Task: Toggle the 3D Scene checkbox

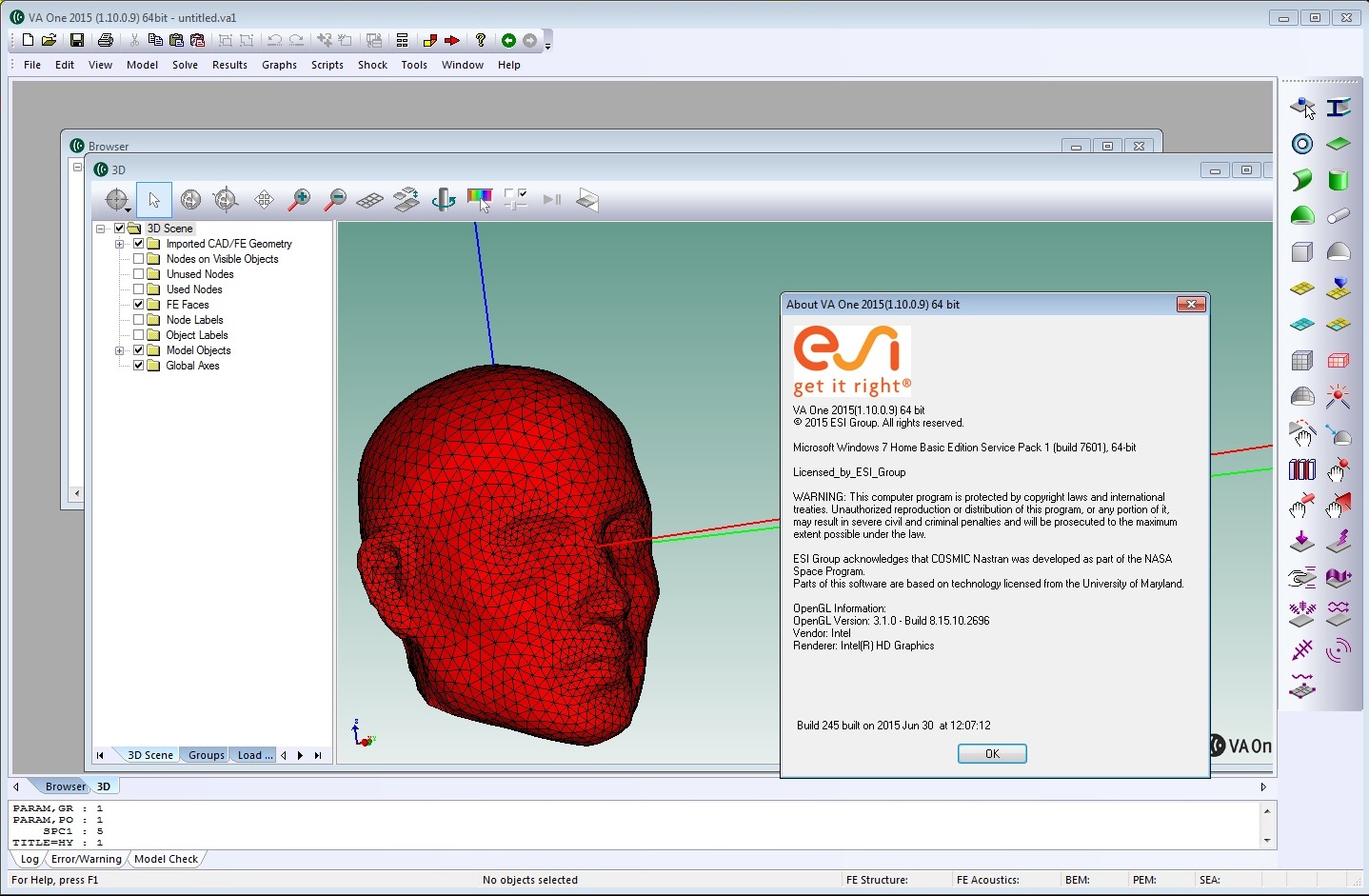Action: 120,229
